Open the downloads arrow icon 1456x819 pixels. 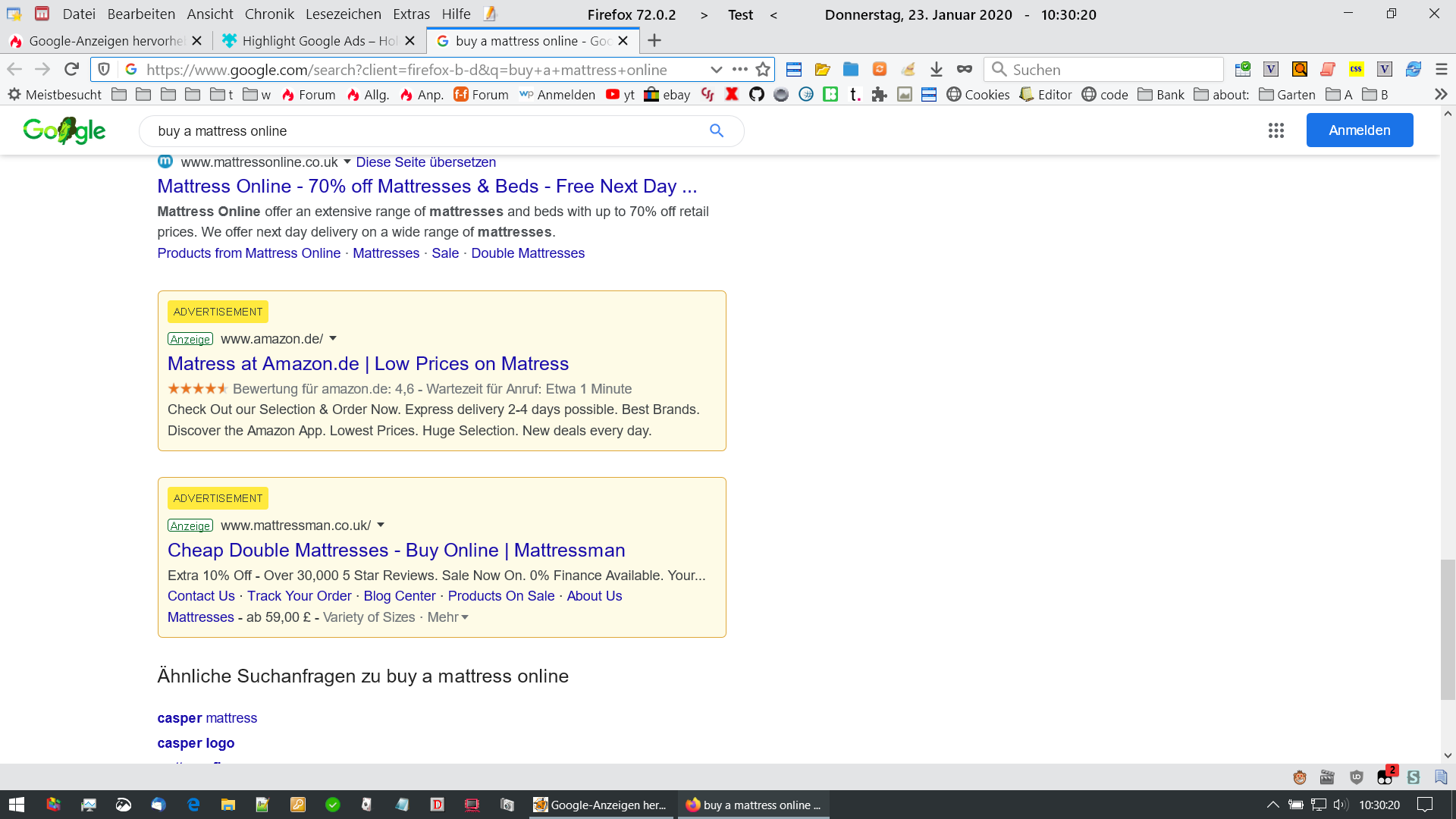[936, 69]
